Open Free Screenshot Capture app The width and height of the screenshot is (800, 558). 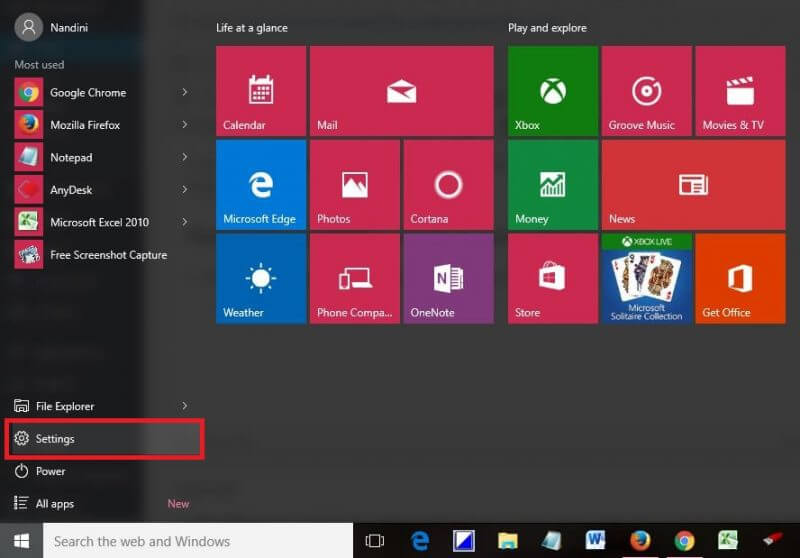coord(102,255)
